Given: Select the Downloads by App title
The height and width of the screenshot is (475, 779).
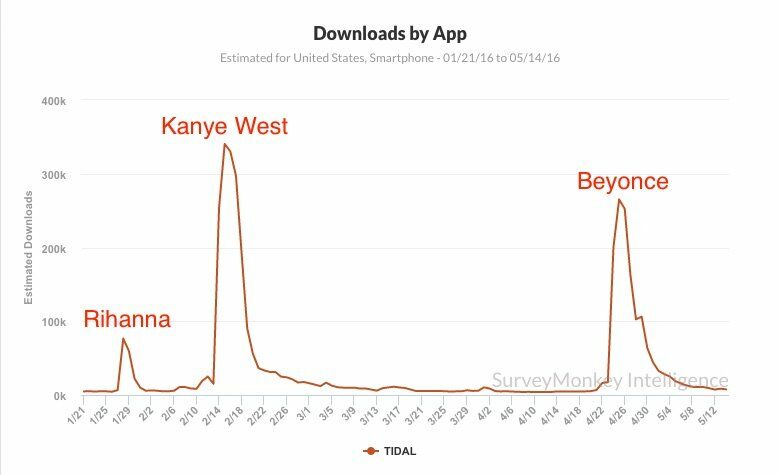Looking at the screenshot, I should pyautogui.click(x=390, y=34).
